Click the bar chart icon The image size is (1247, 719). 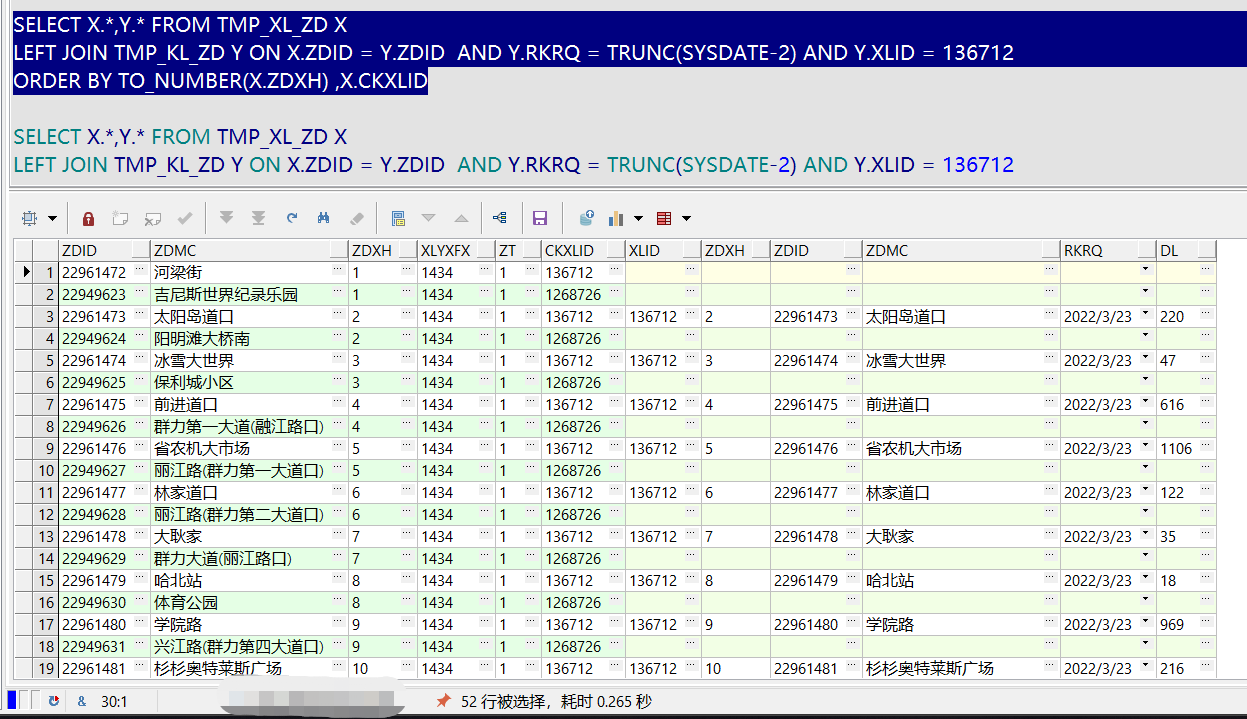click(x=616, y=218)
